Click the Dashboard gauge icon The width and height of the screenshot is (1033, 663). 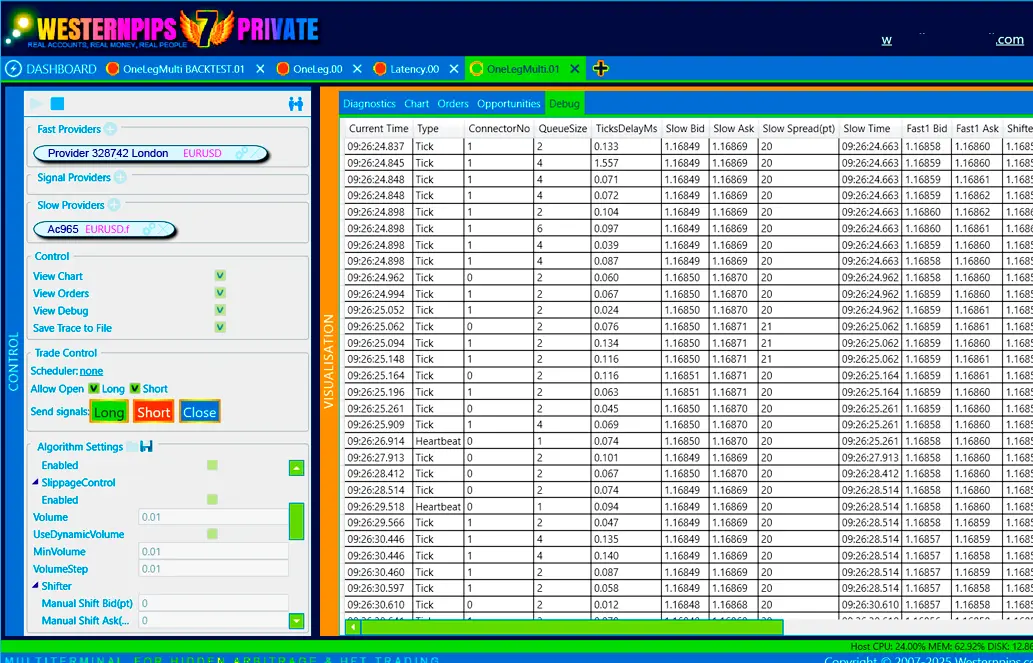pyautogui.click(x=13, y=69)
